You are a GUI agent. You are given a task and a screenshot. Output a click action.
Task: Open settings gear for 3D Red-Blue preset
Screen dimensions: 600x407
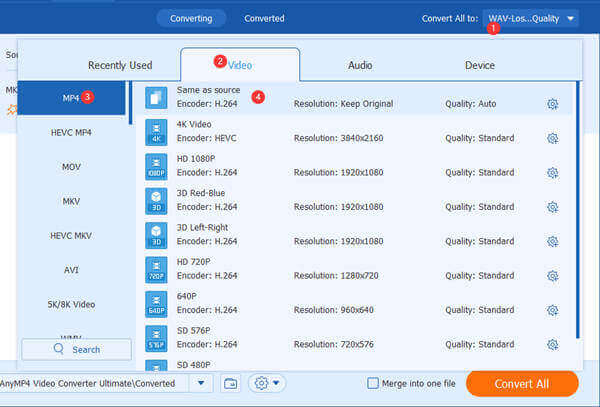[x=552, y=207]
